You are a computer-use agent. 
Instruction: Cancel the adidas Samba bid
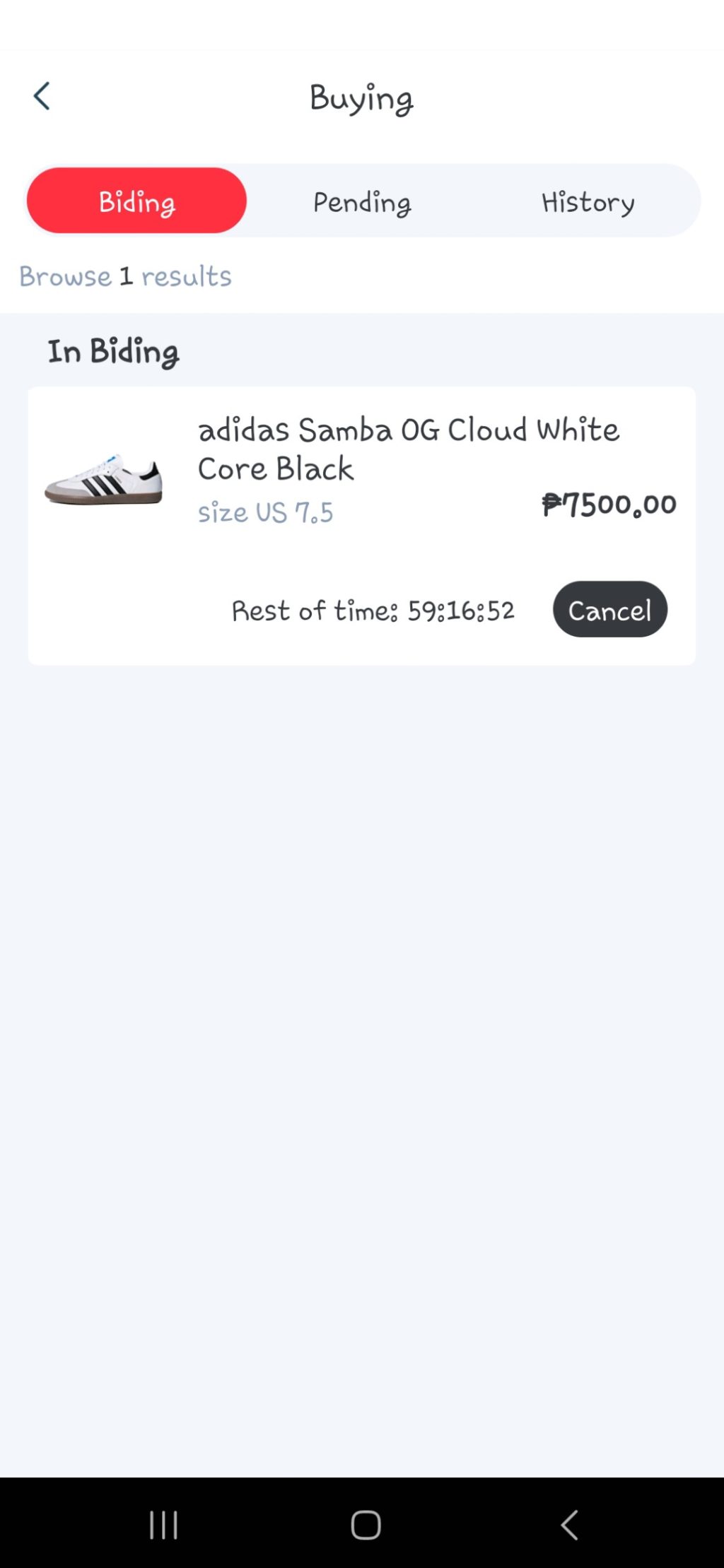point(609,610)
